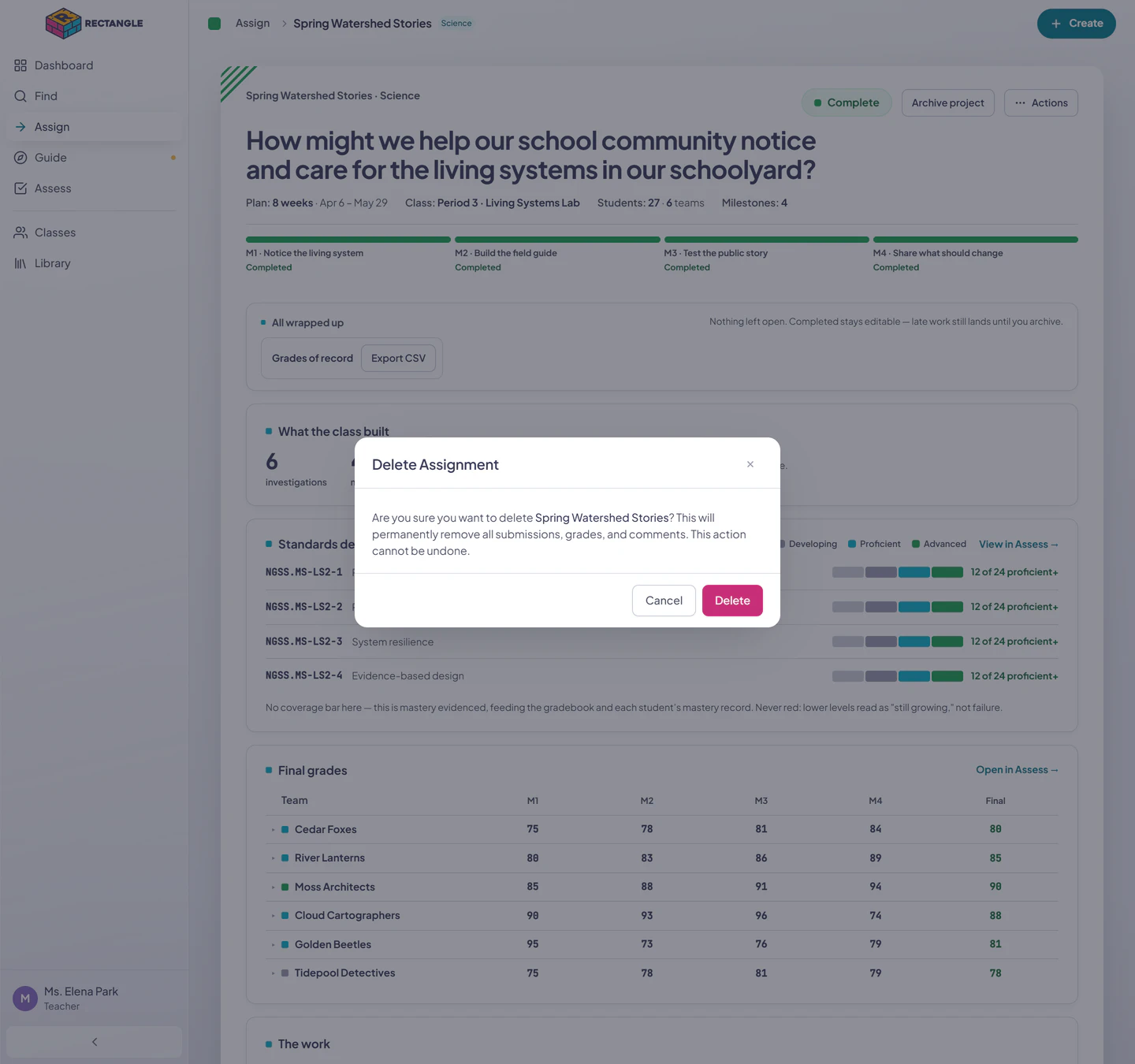This screenshot has width=1135, height=1064.
Task: Click Ms. Elena Park avatar
Action: (25, 999)
